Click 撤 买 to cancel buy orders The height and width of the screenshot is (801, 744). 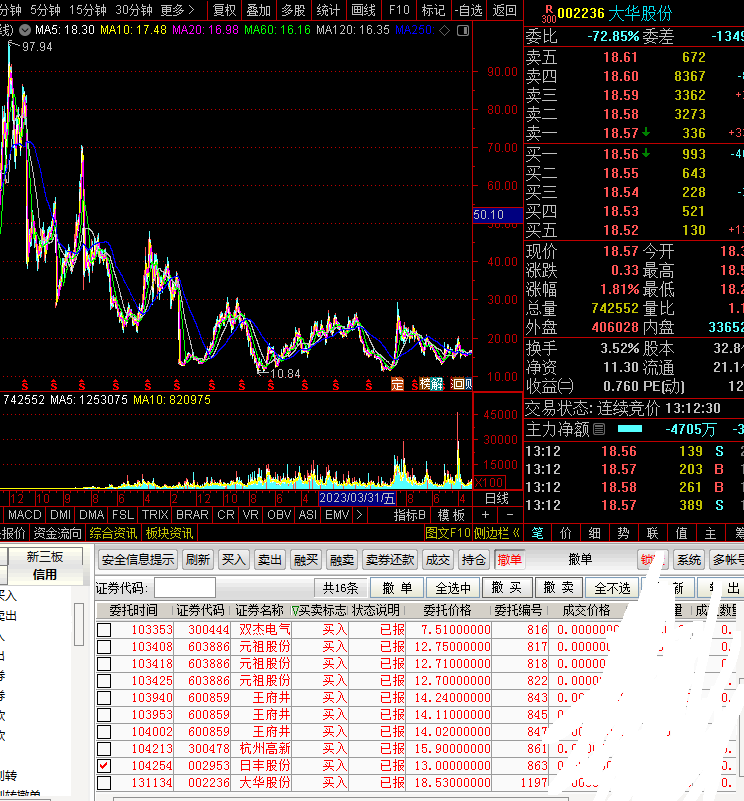[x=506, y=588]
